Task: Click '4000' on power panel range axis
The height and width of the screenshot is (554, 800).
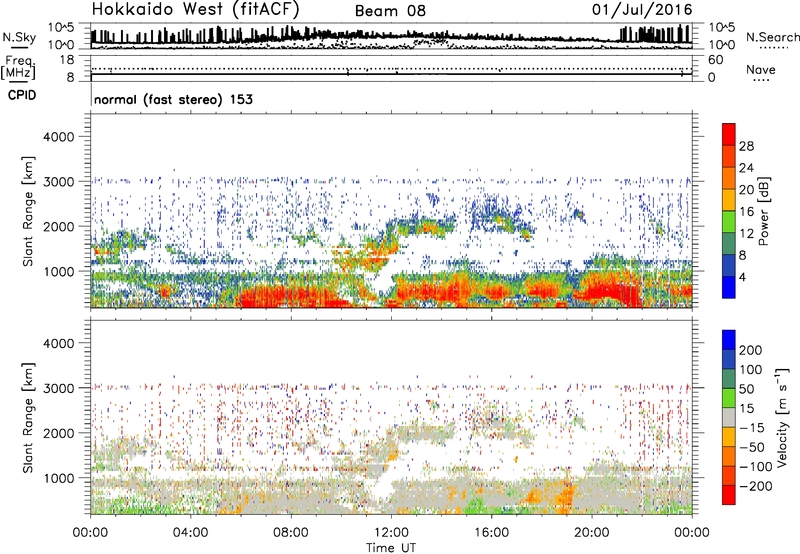Action: pyautogui.click(x=59, y=137)
